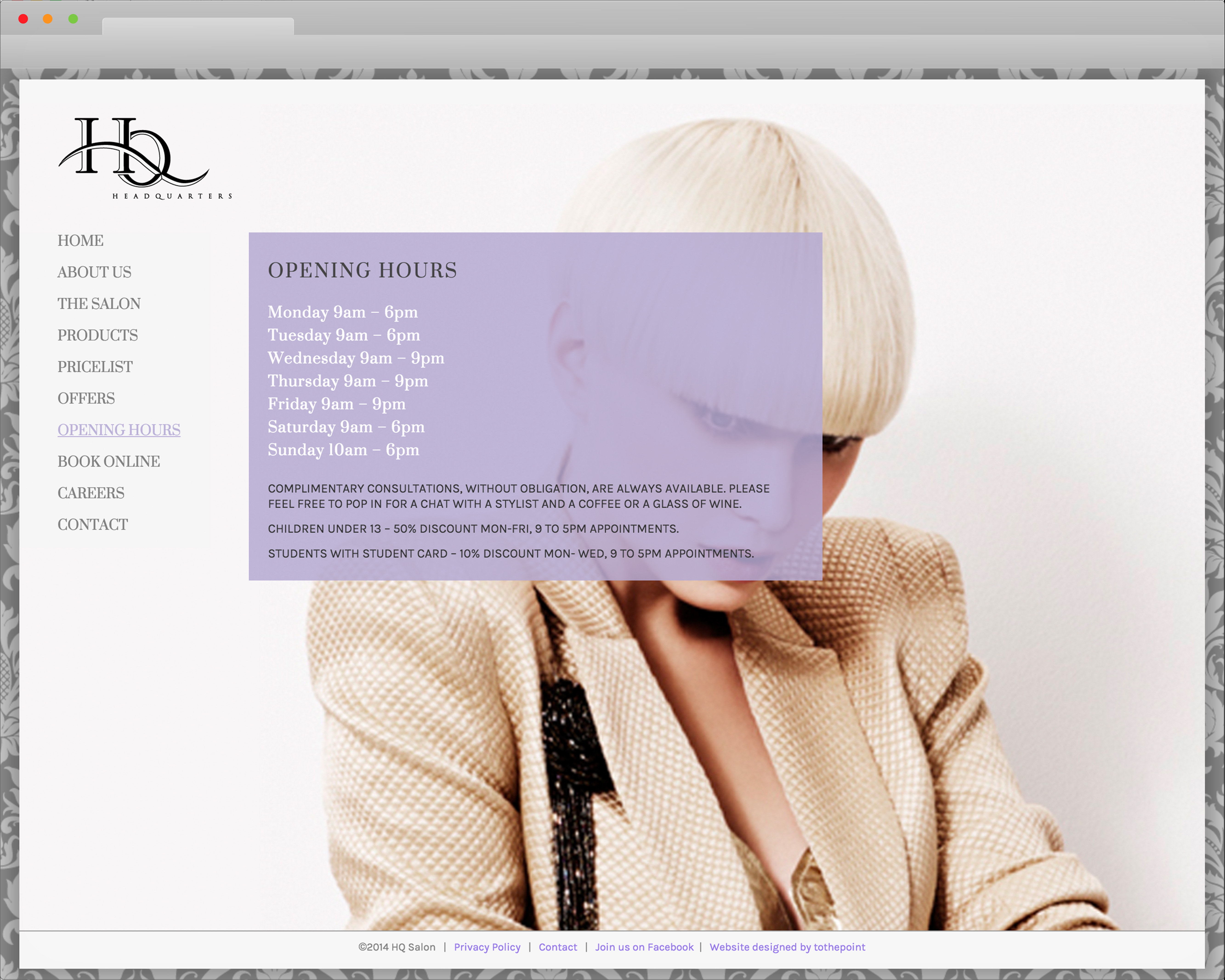This screenshot has width=1225, height=980.
Task: Open the HOME menu item
Action: point(80,241)
